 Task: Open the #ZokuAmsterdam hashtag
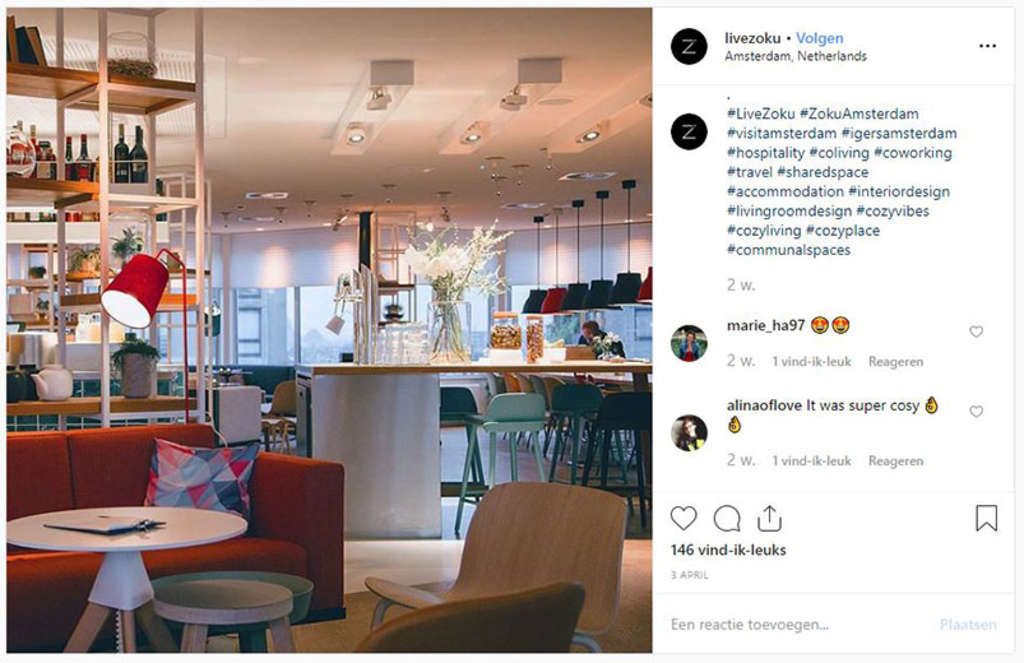859,114
